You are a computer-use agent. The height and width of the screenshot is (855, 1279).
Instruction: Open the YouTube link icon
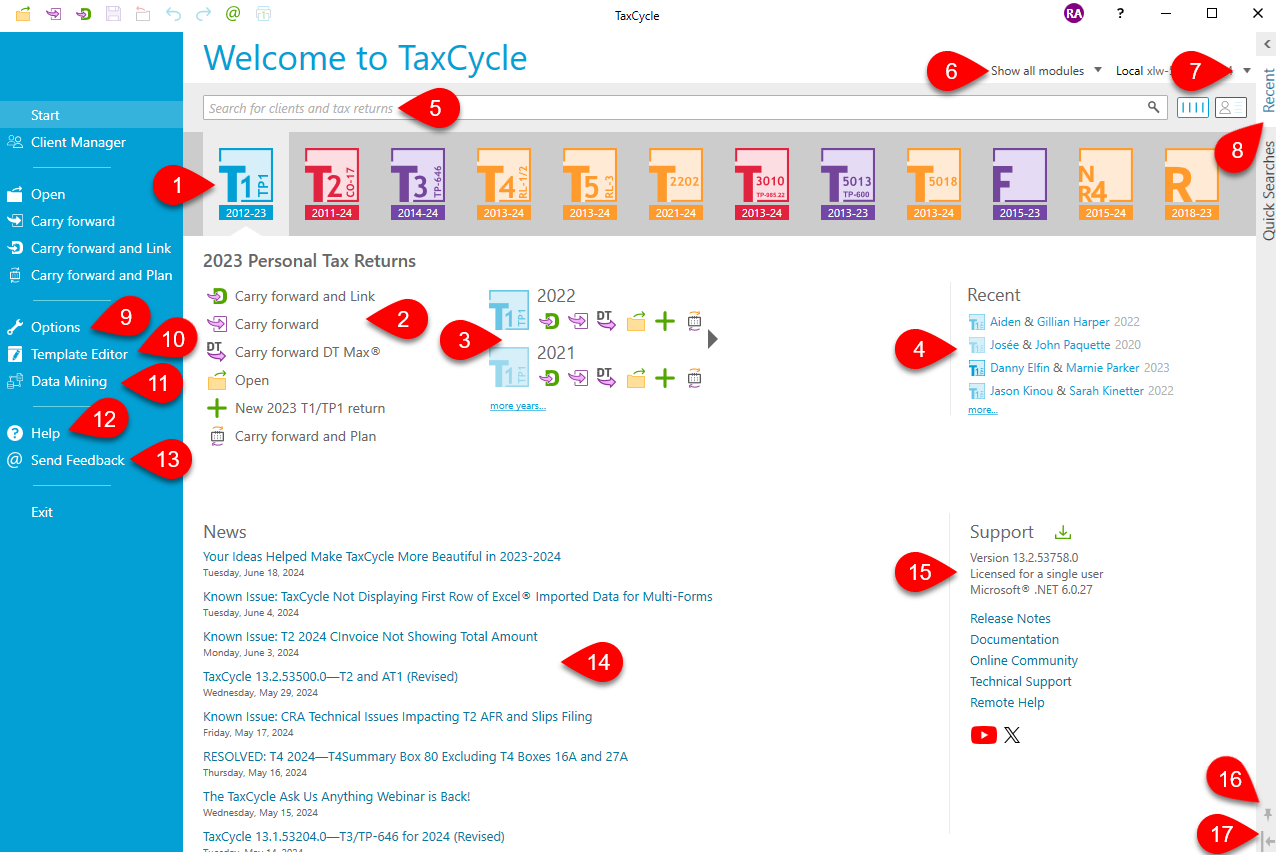[x=984, y=735]
